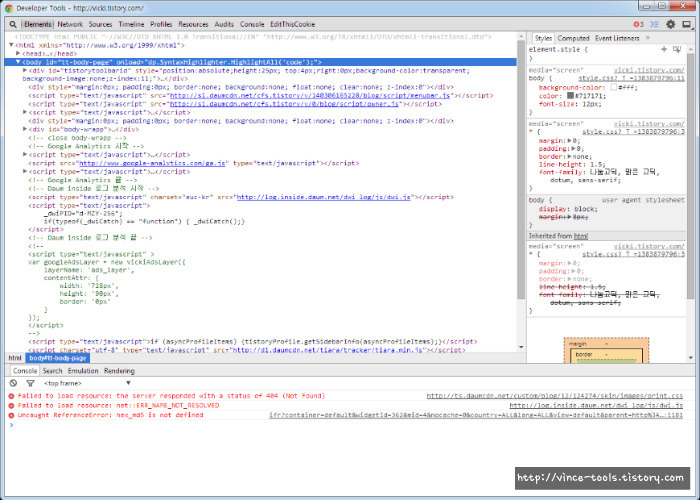This screenshot has height=500, width=700.
Task: Add new style rule with plus icon
Action: pyautogui.click(x=664, y=50)
